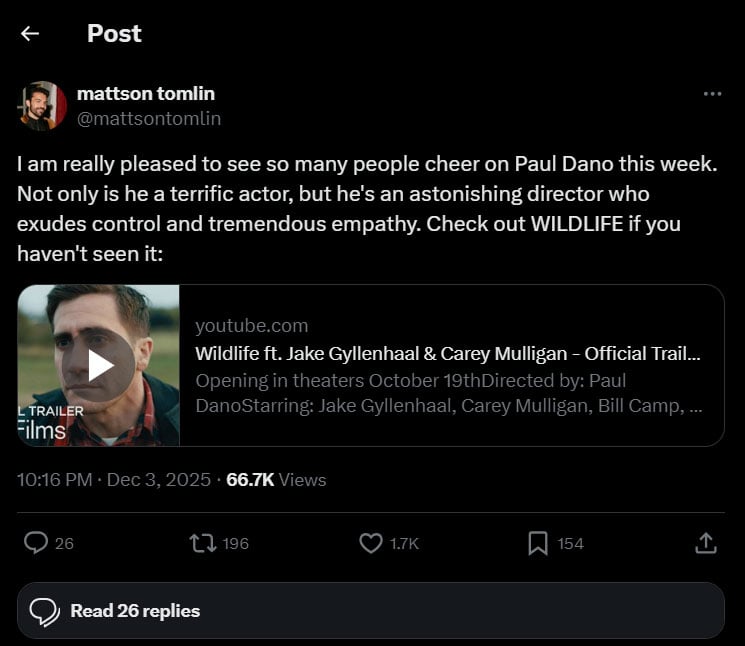This screenshot has height=646, width=745.
Task: Click the 196 reposts count
Action: pos(235,544)
